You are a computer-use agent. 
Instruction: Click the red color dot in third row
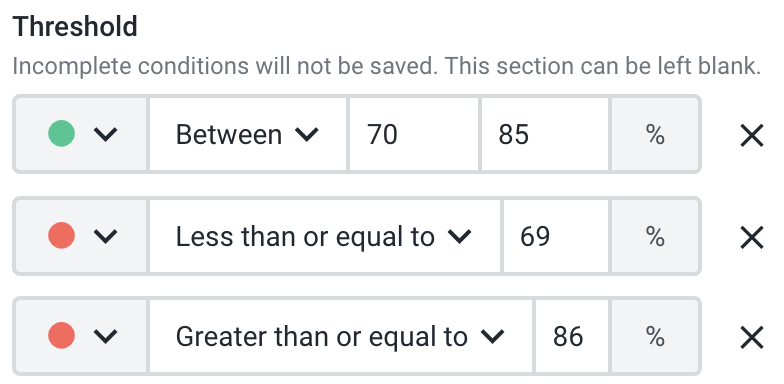click(62, 336)
